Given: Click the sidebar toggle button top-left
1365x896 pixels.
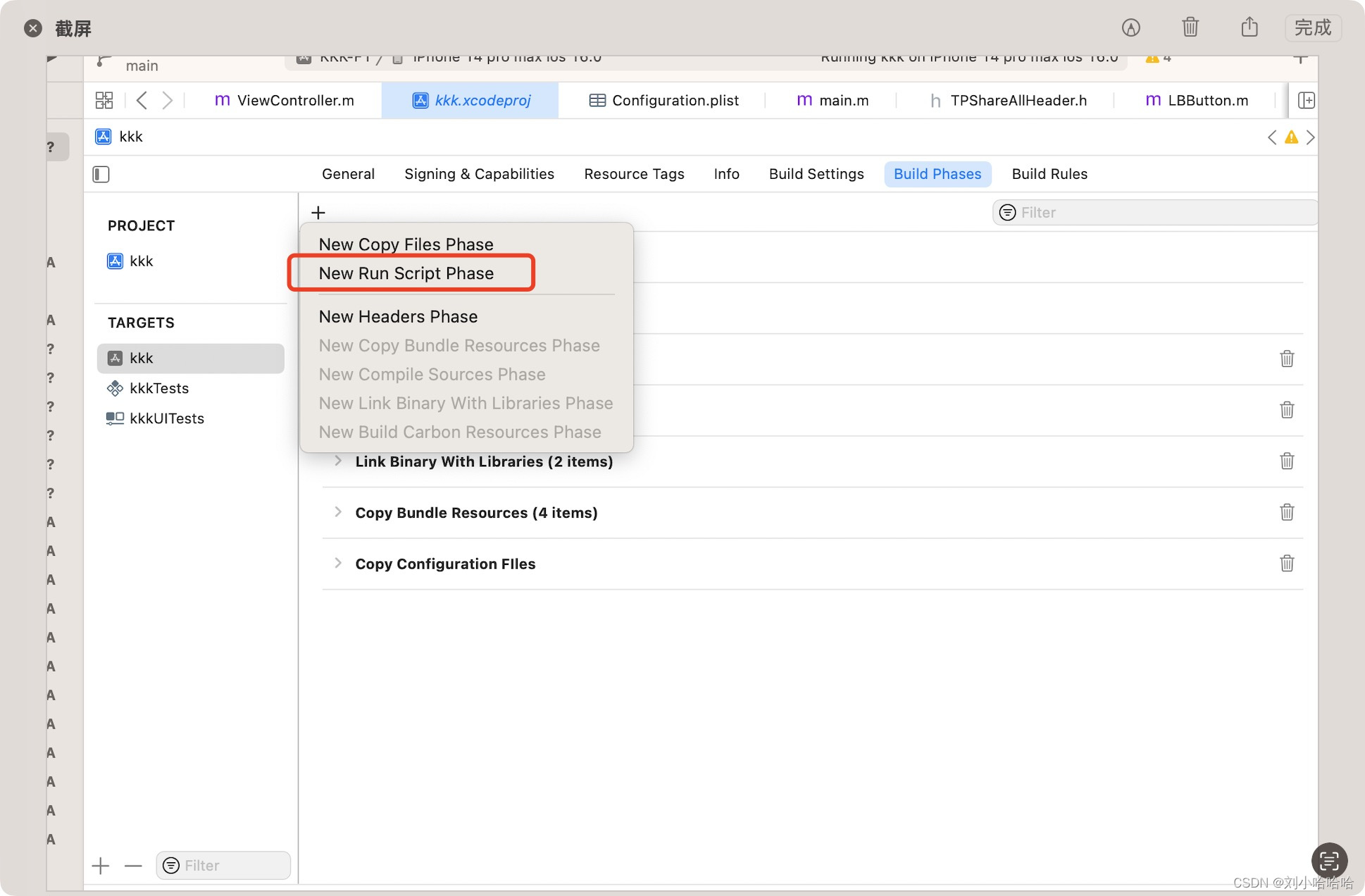Looking at the screenshot, I should (101, 173).
